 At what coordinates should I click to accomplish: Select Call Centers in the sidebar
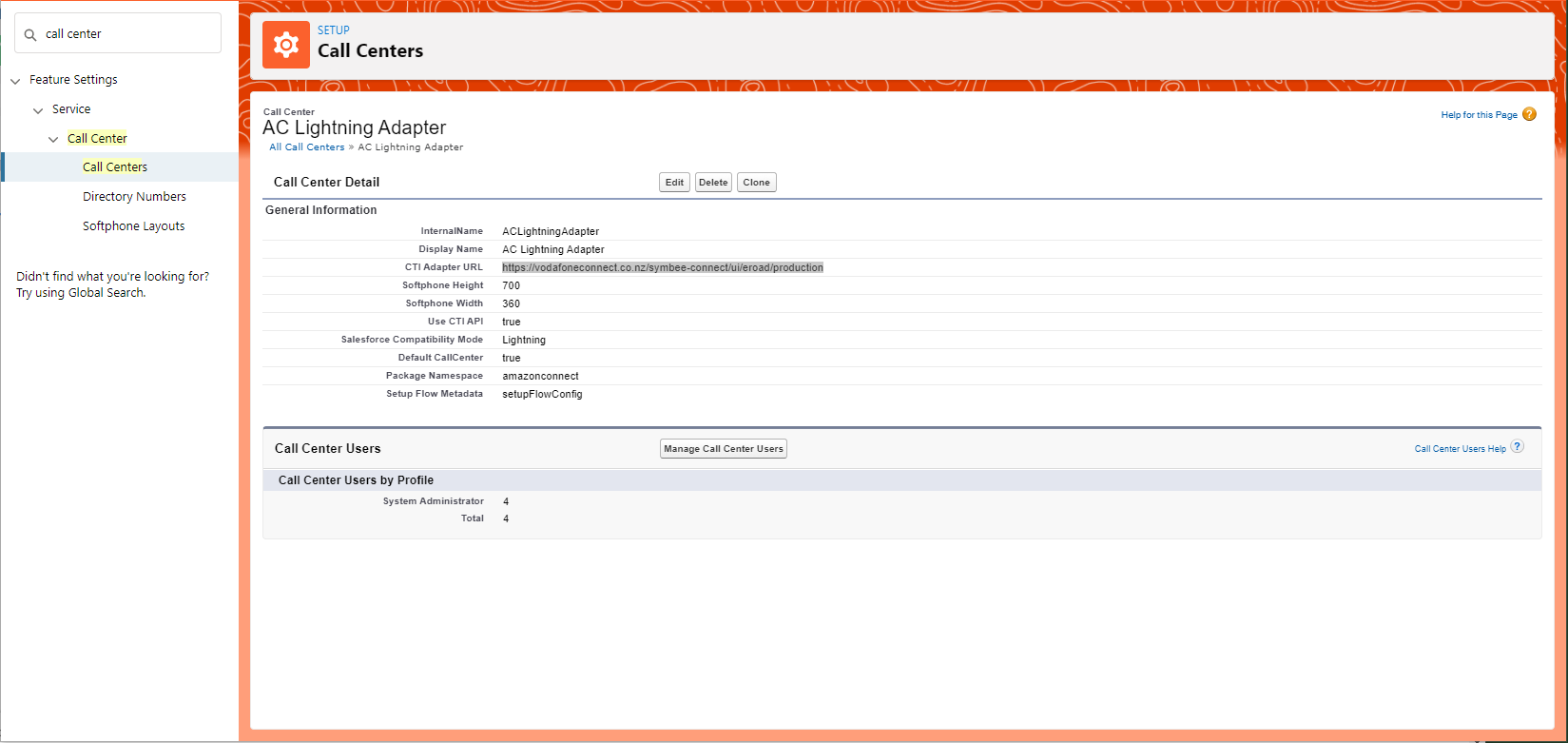pos(115,167)
